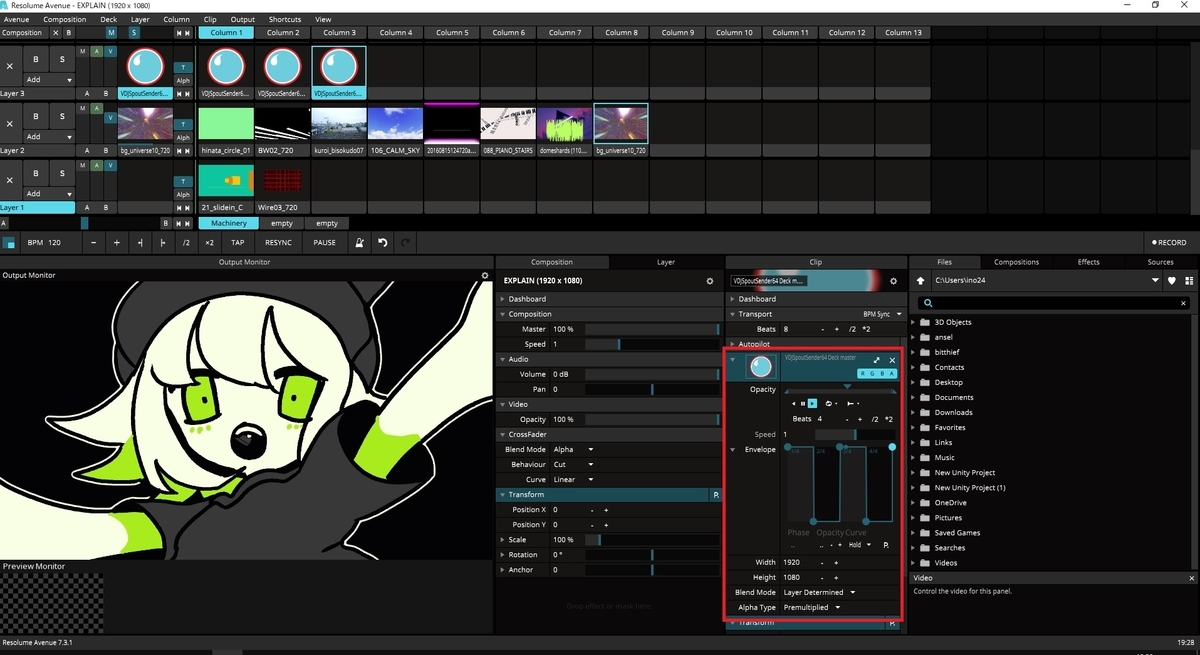Open Transport BPM Sync dropdown
The width and height of the screenshot is (1200, 655).
(x=880, y=314)
